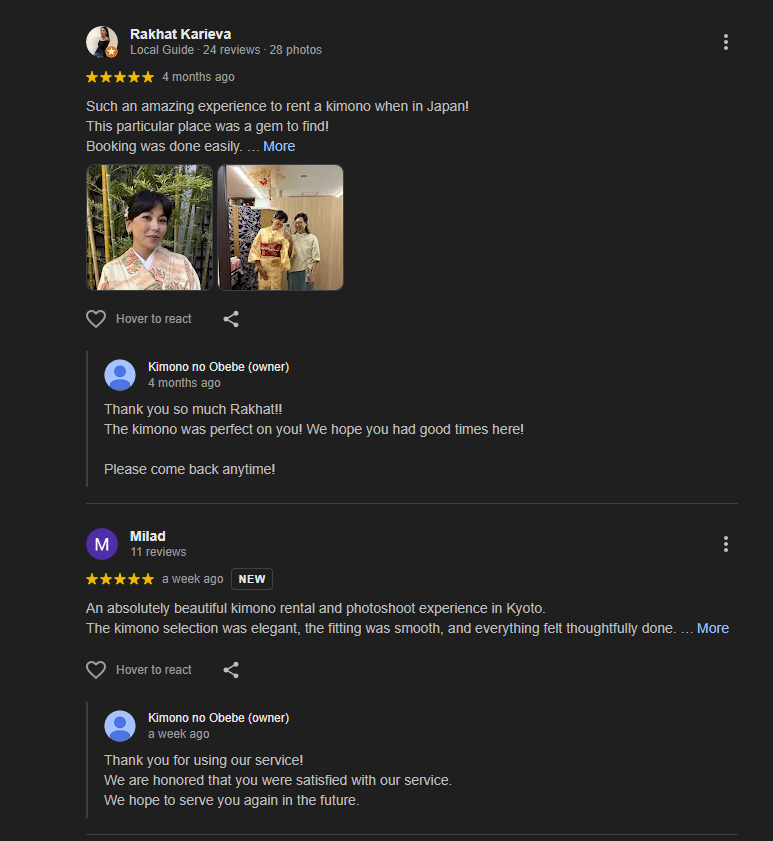Screen dimensions: 773x841
Task: Open Rakhat Karieva's reviewer name
Action: tap(179, 32)
